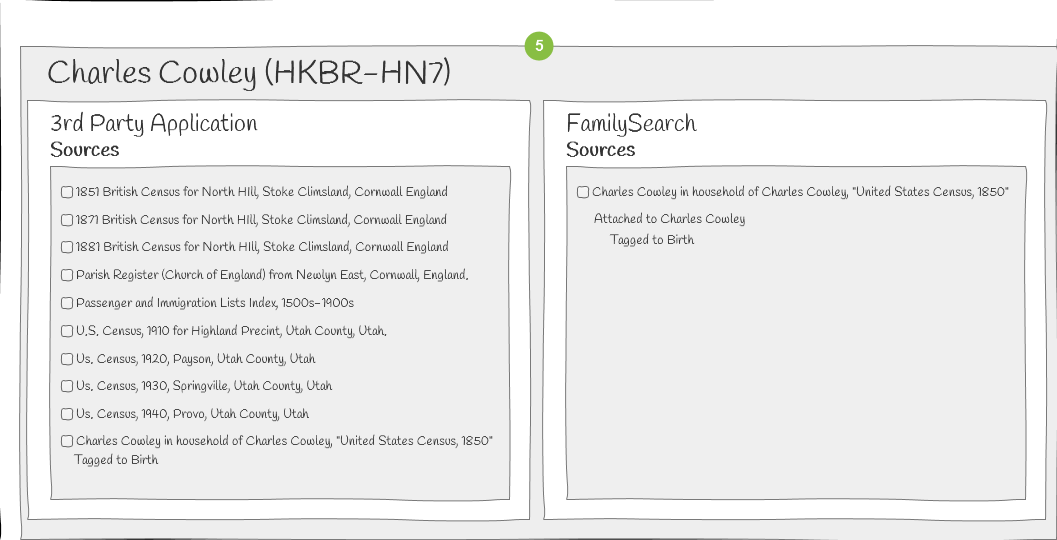Check the 1881 British Census source

coord(67,247)
